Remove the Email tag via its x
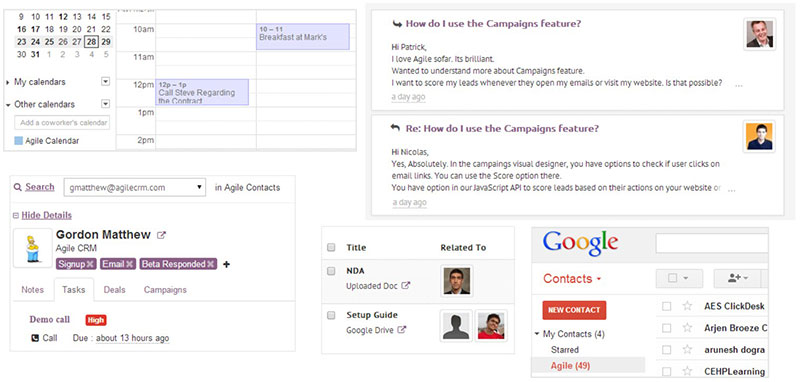The image size is (800, 382). [x=130, y=264]
